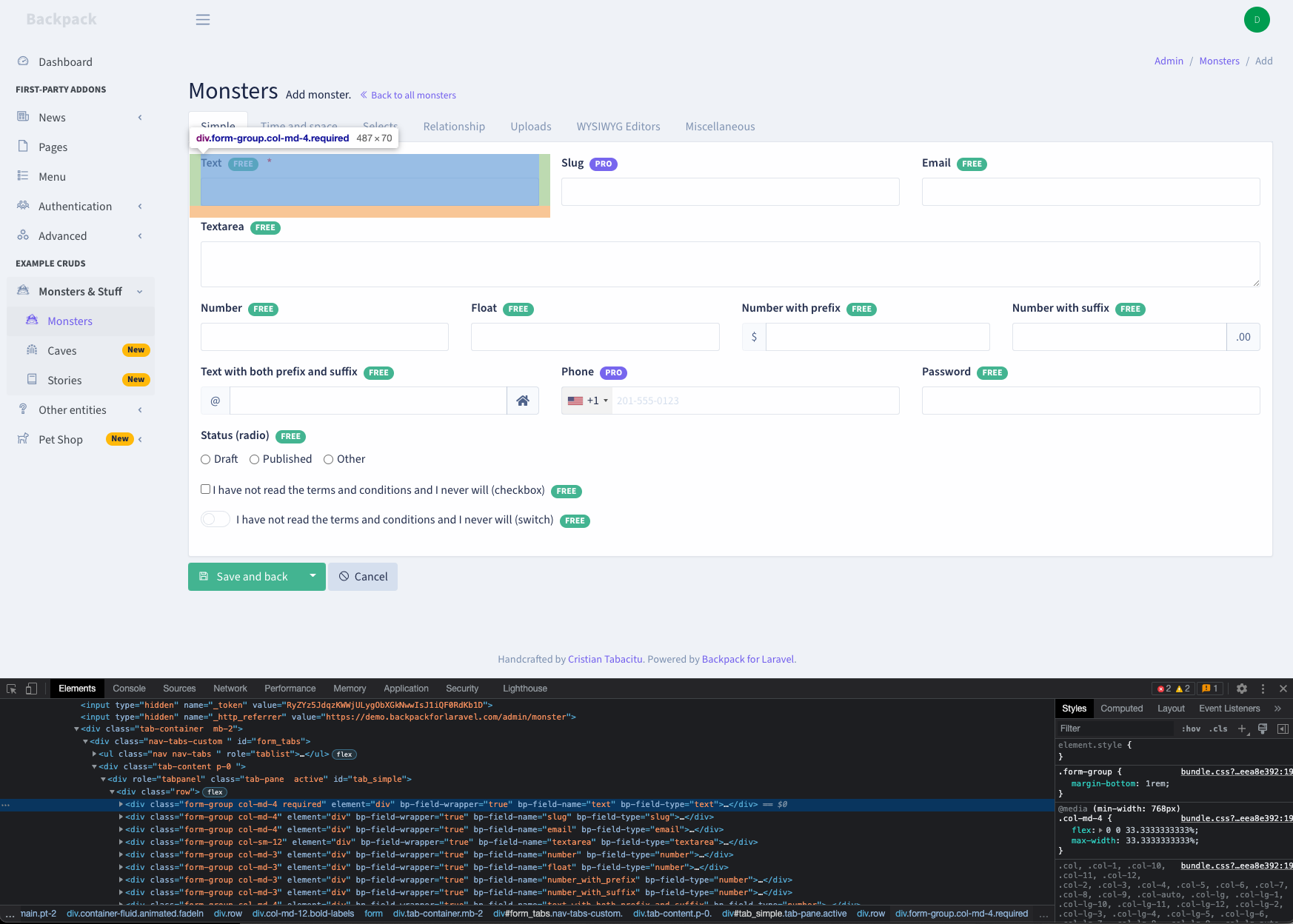Open the Pet Shop section icon
This screenshot has height=924, width=1293.
(x=23, y=439)
